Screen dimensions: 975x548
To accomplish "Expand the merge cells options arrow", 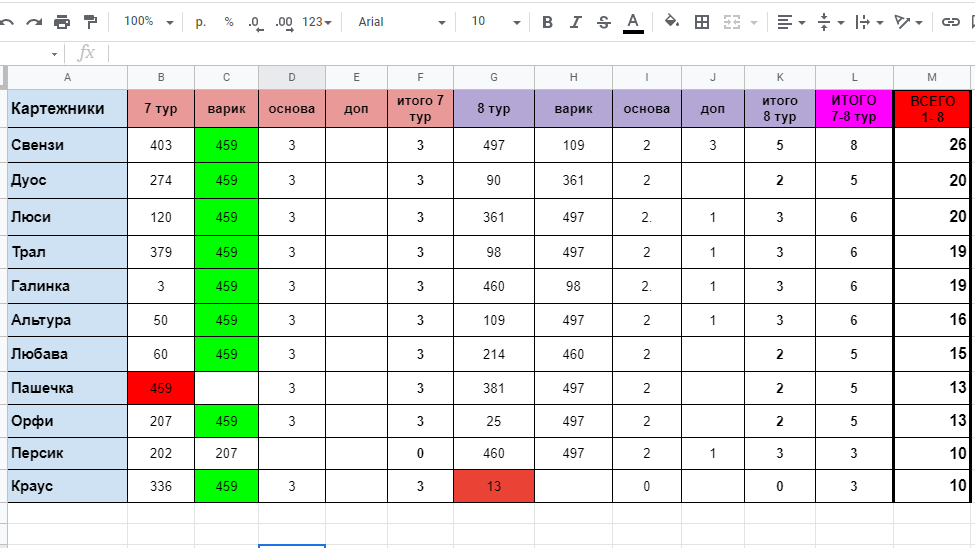I will pos(754,22).
